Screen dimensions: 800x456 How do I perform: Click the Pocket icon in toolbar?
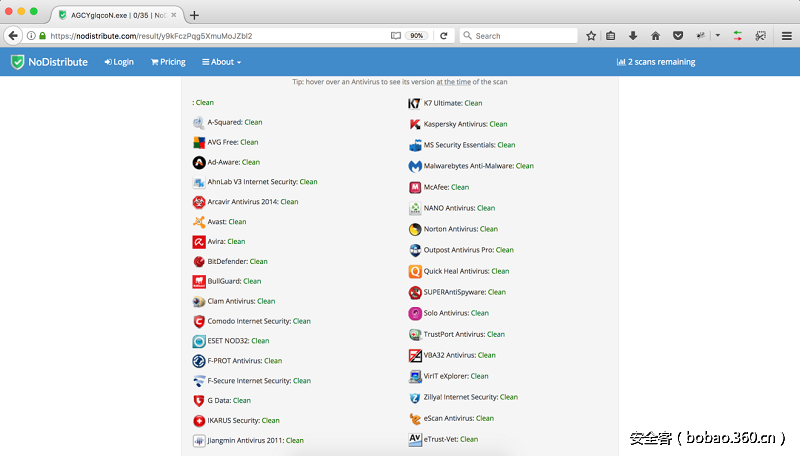click(677, 35)
